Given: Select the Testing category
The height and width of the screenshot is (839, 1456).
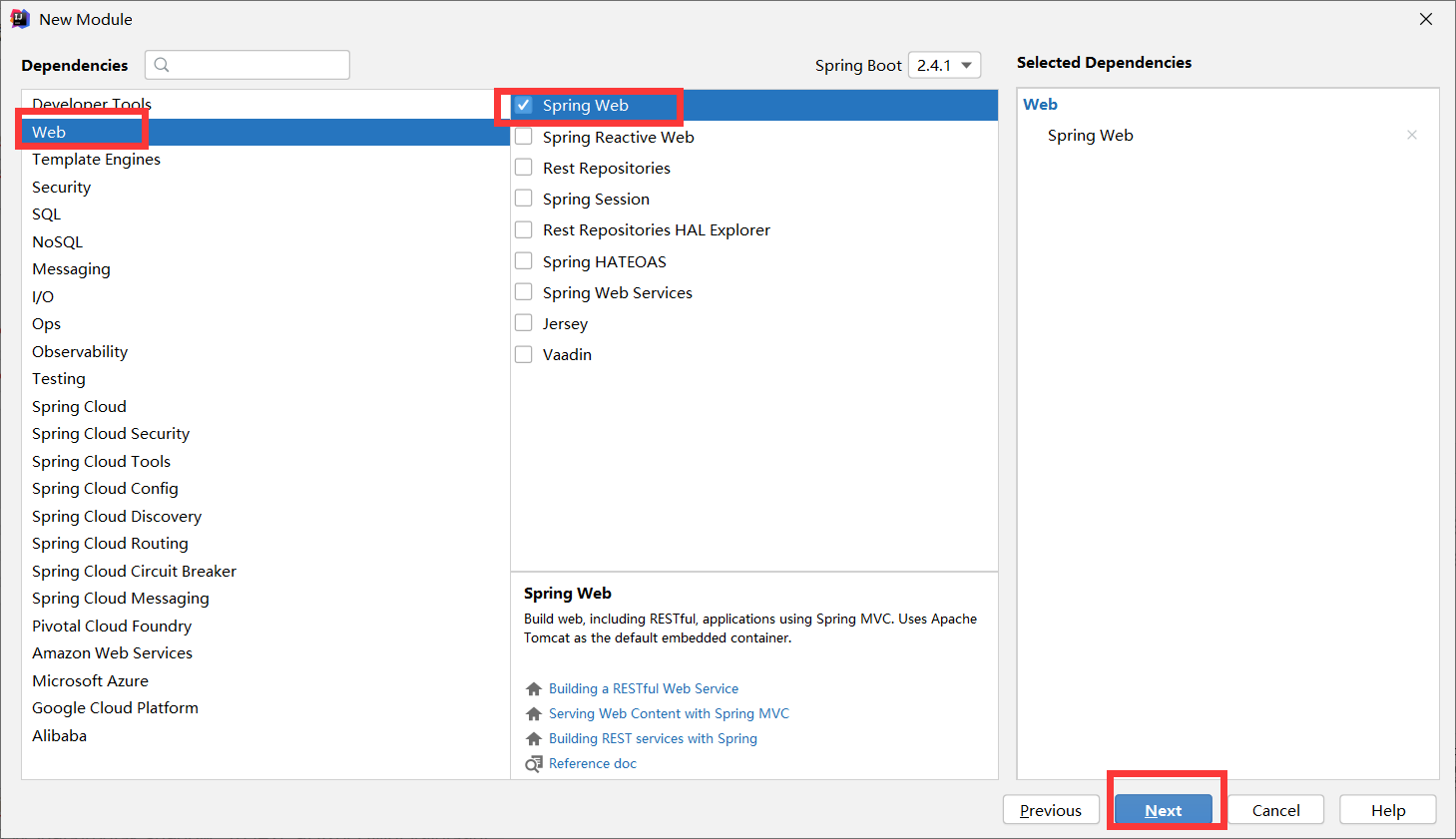Looking at the screenshot, I should (x=265, y=379).
